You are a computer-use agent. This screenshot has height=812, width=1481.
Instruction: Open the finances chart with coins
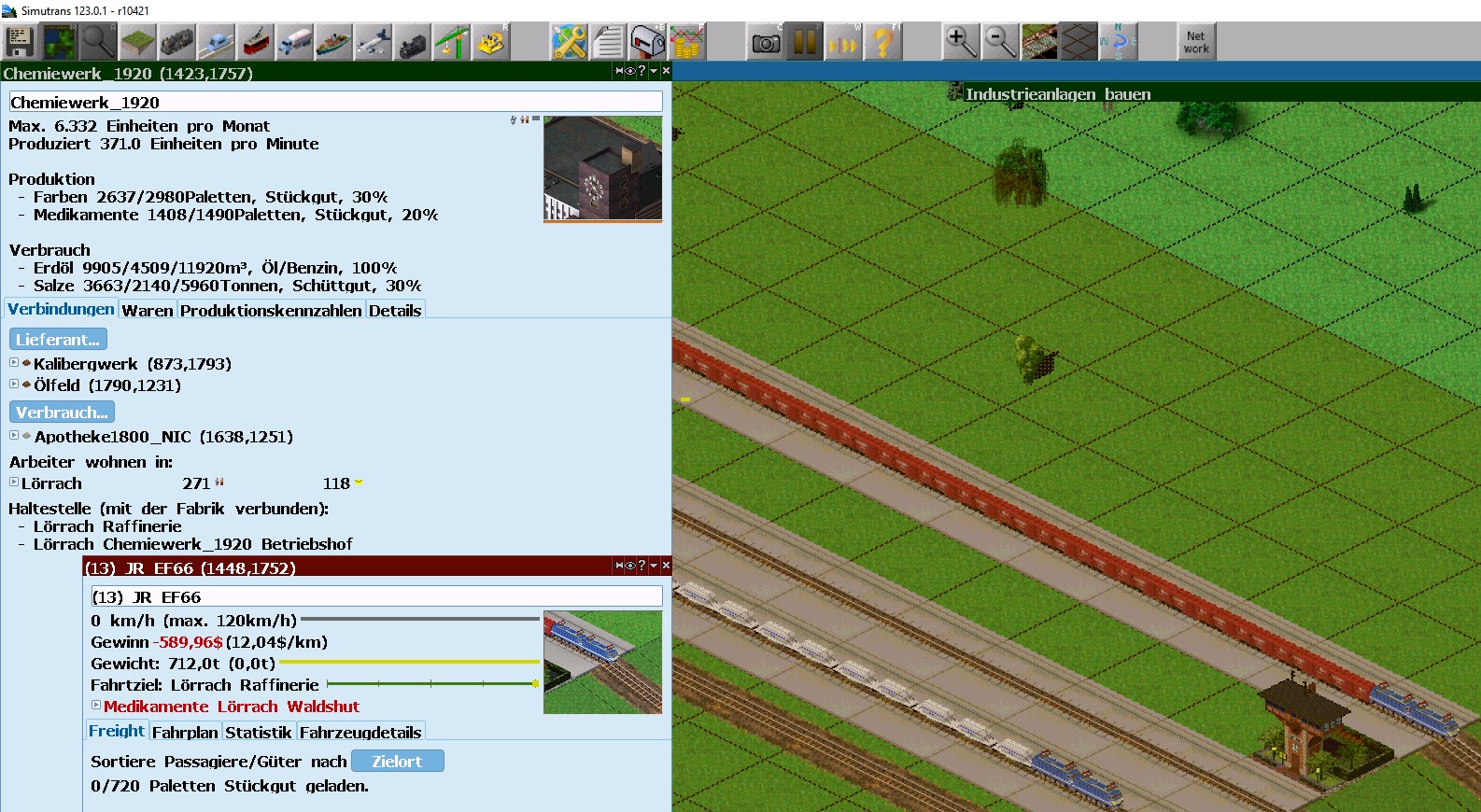click(x=686, y=42)
